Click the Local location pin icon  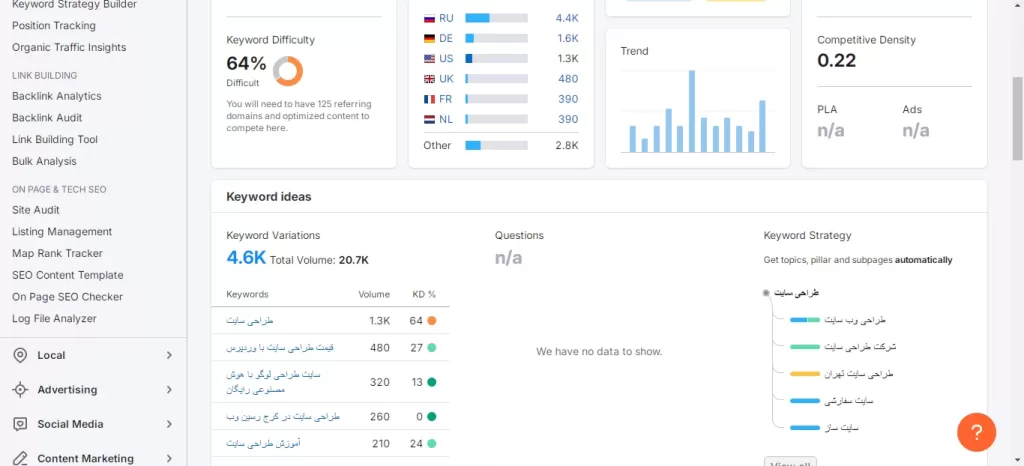click(20, 355)
